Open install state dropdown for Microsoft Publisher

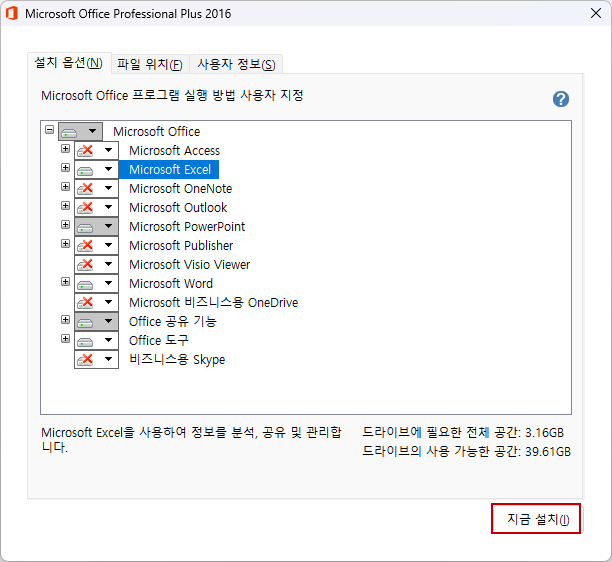(x=96, y=245)
